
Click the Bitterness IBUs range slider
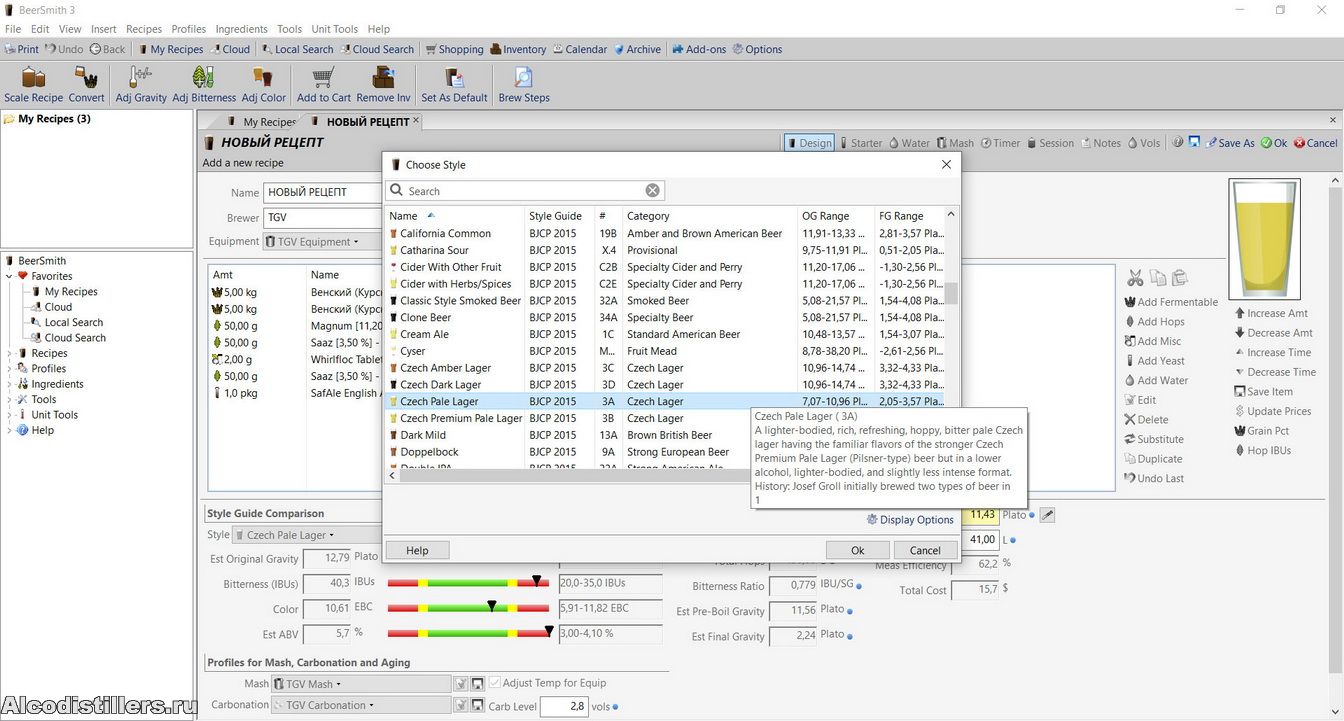pyautogui.click(x=468, y=582)
